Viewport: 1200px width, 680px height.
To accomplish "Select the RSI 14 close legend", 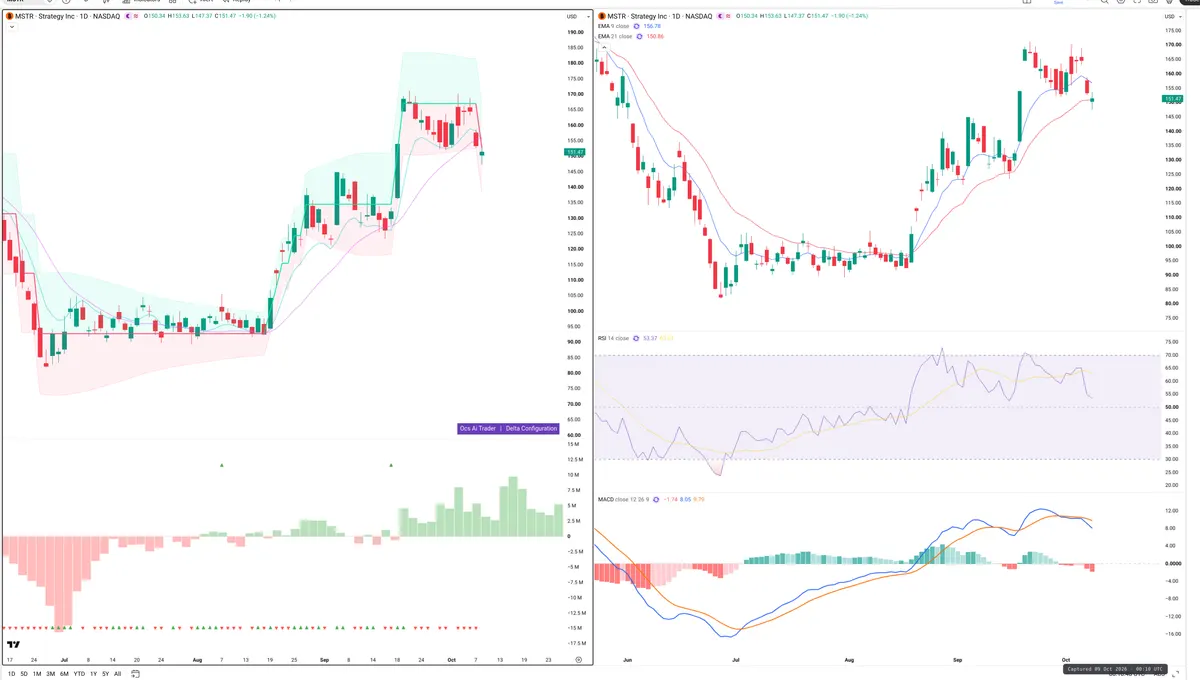I will coord(613,338).
